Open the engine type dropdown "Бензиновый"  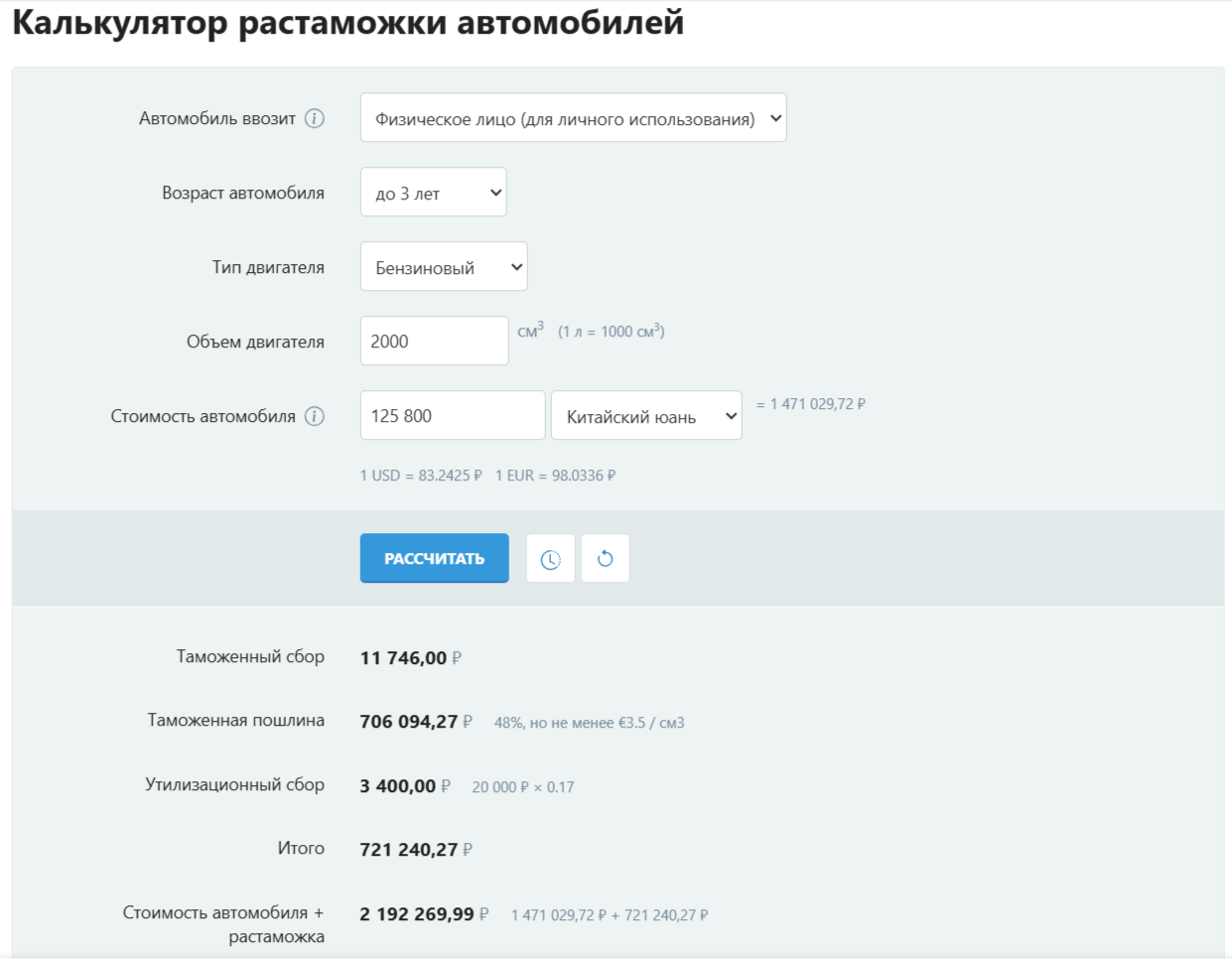(x=443, y=267)
